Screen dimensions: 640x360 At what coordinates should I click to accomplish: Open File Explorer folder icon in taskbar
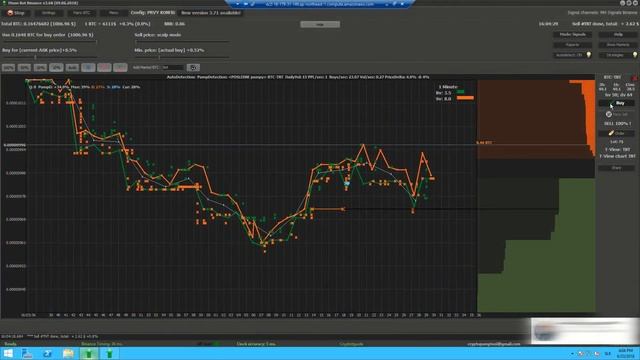pyautogui.click(x=68, y=353)
